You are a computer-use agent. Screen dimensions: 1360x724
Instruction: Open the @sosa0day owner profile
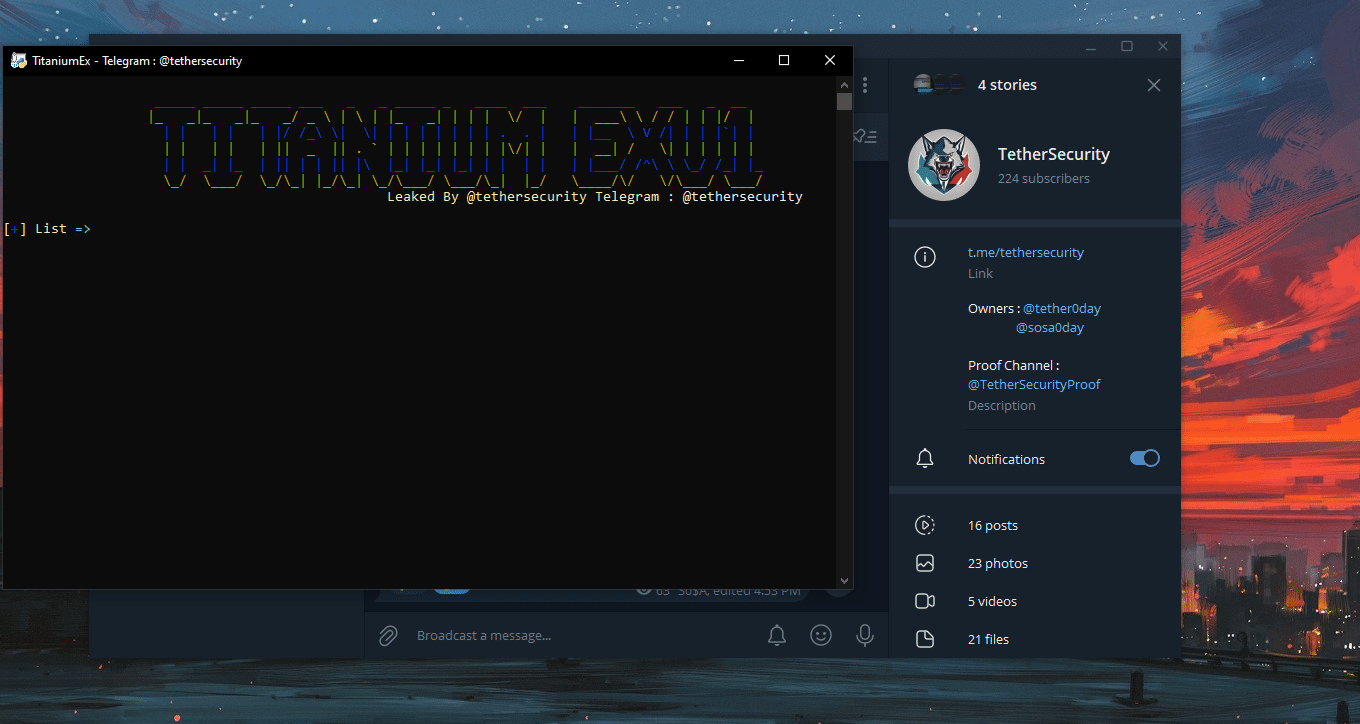pos(1049,328)
